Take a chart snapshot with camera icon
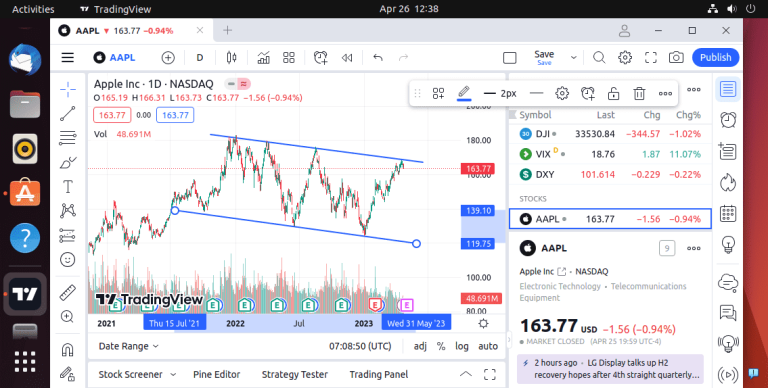The width and height of the screenshot is (768, 388). pyautogui.click(x=676, y=58)
